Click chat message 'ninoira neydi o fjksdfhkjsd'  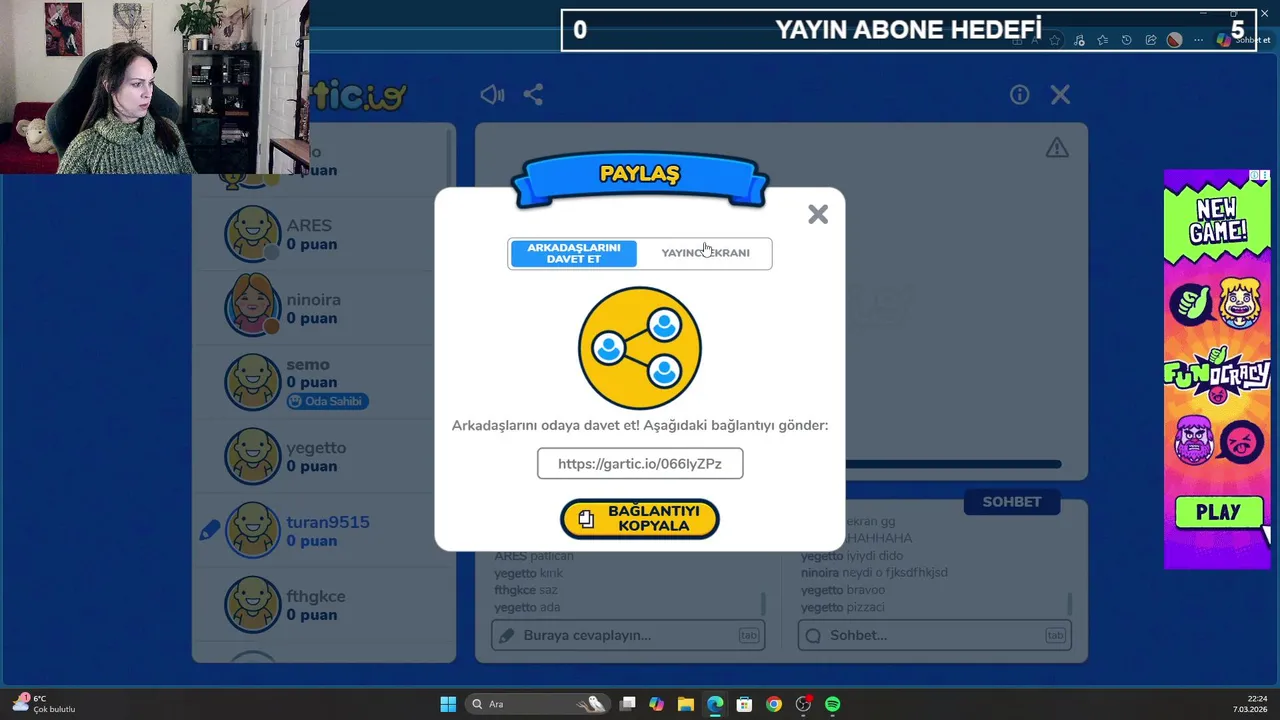874,573
